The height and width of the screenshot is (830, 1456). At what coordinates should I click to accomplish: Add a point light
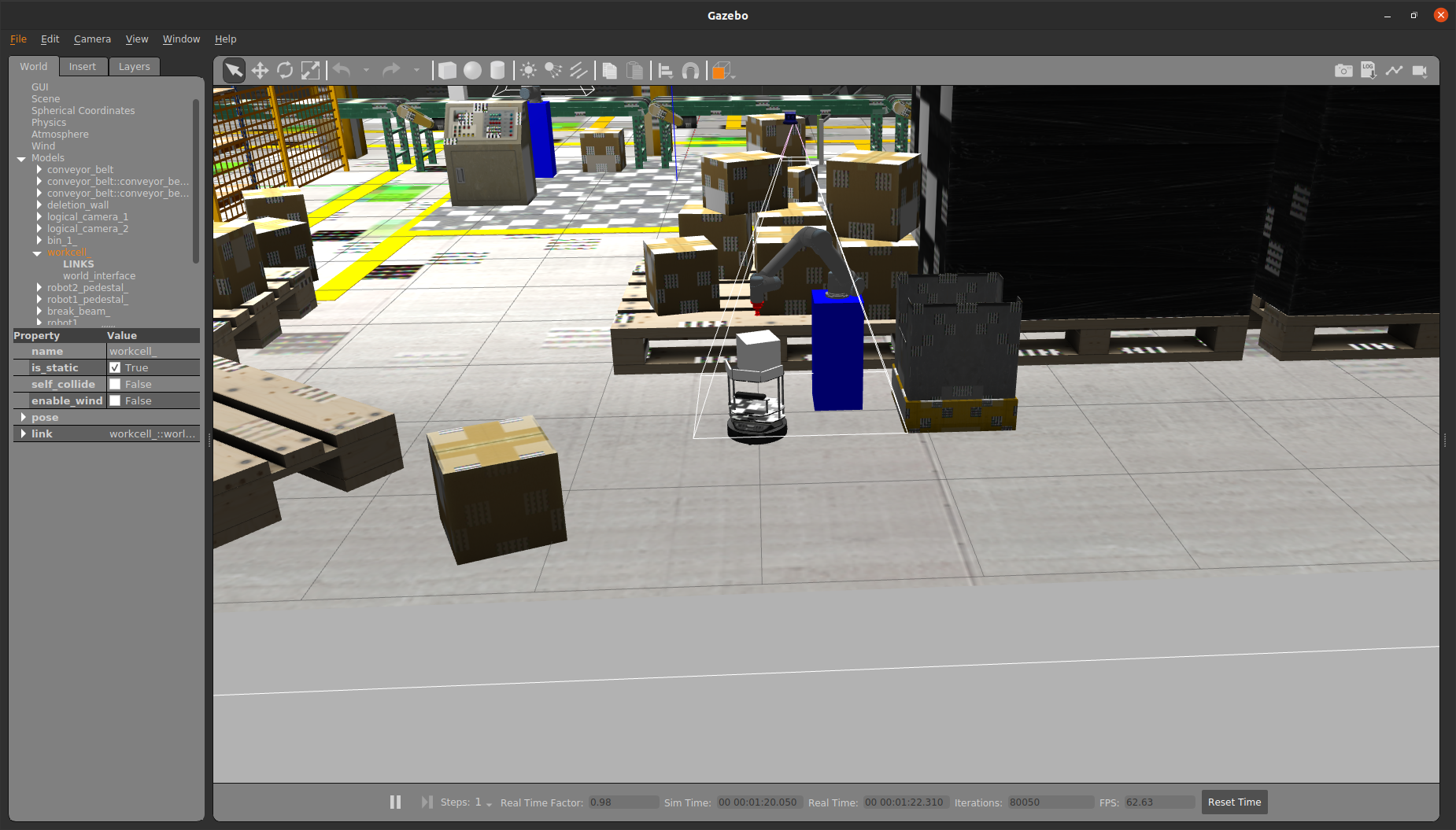[528, 71]
